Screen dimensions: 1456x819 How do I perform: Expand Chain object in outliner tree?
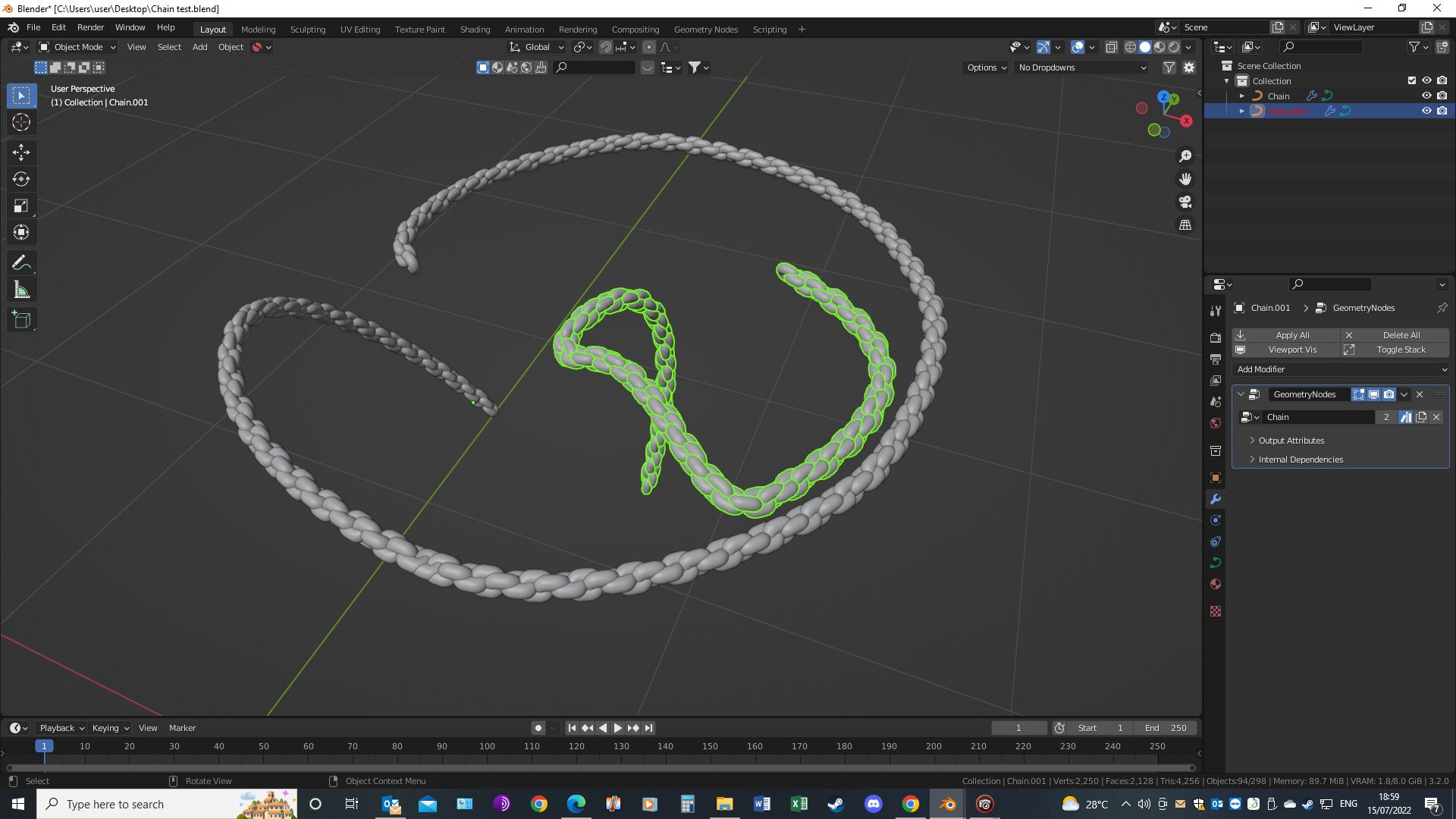1241,96
